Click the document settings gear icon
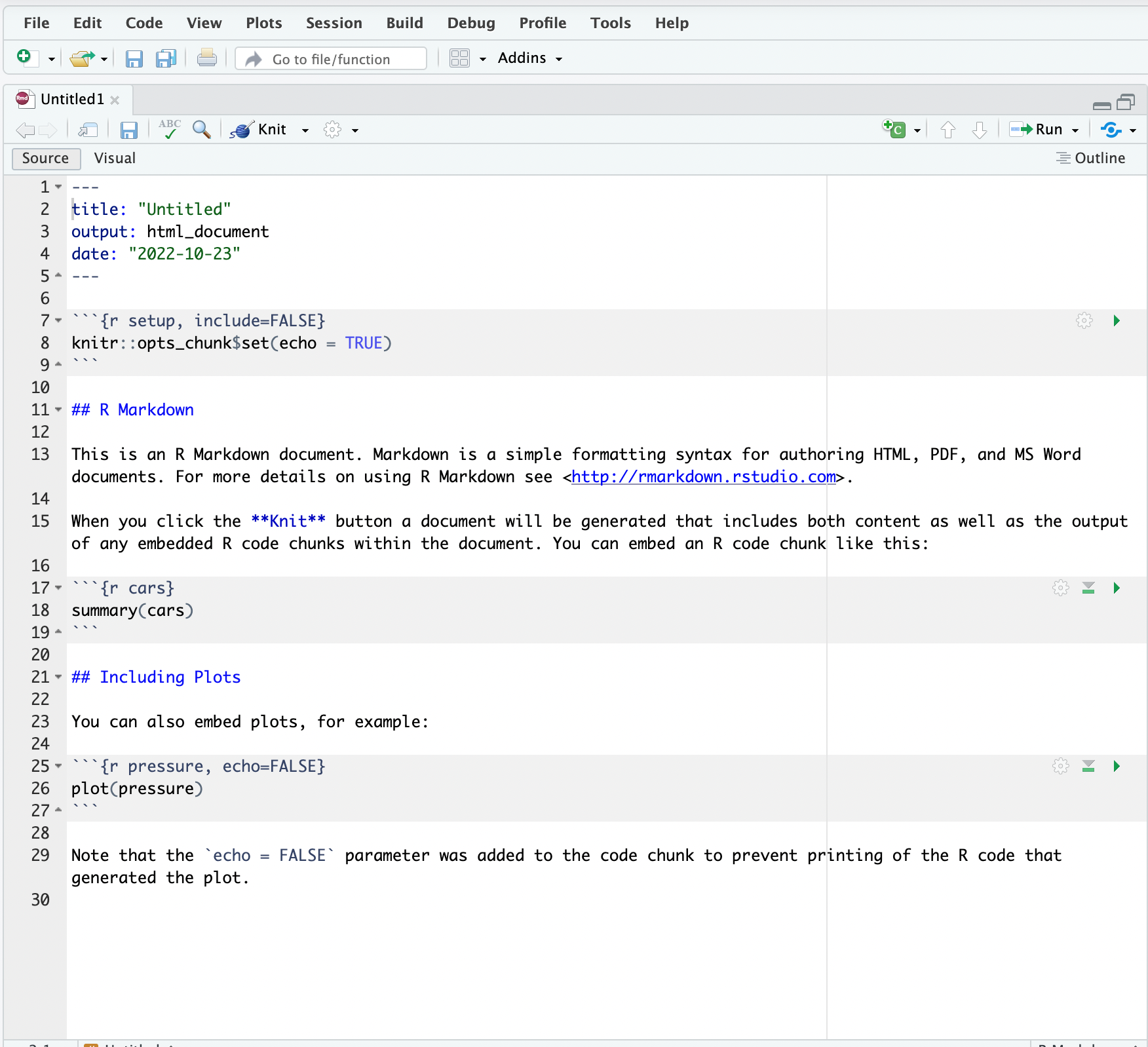This screenshot has height=1047, width=1148. click(x=333, y=130)
